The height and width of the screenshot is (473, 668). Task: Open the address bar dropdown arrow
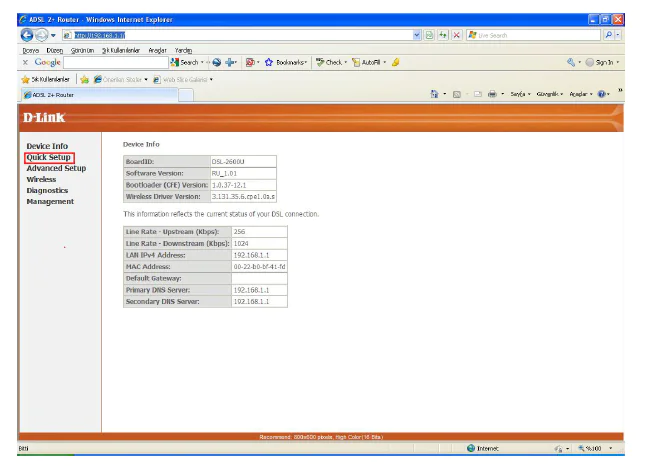point(417,35)
